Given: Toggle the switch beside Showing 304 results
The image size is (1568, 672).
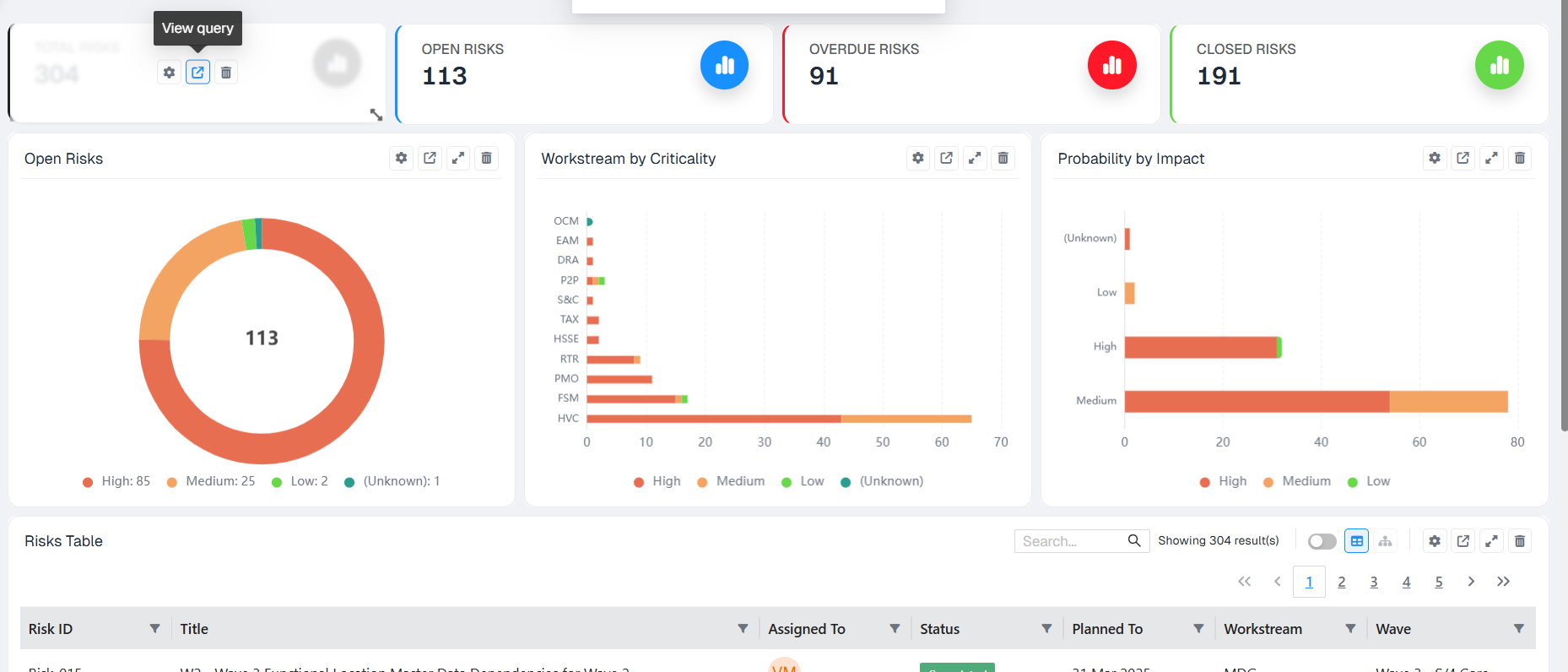Looking at the screenshot, I should (1322, 541).
